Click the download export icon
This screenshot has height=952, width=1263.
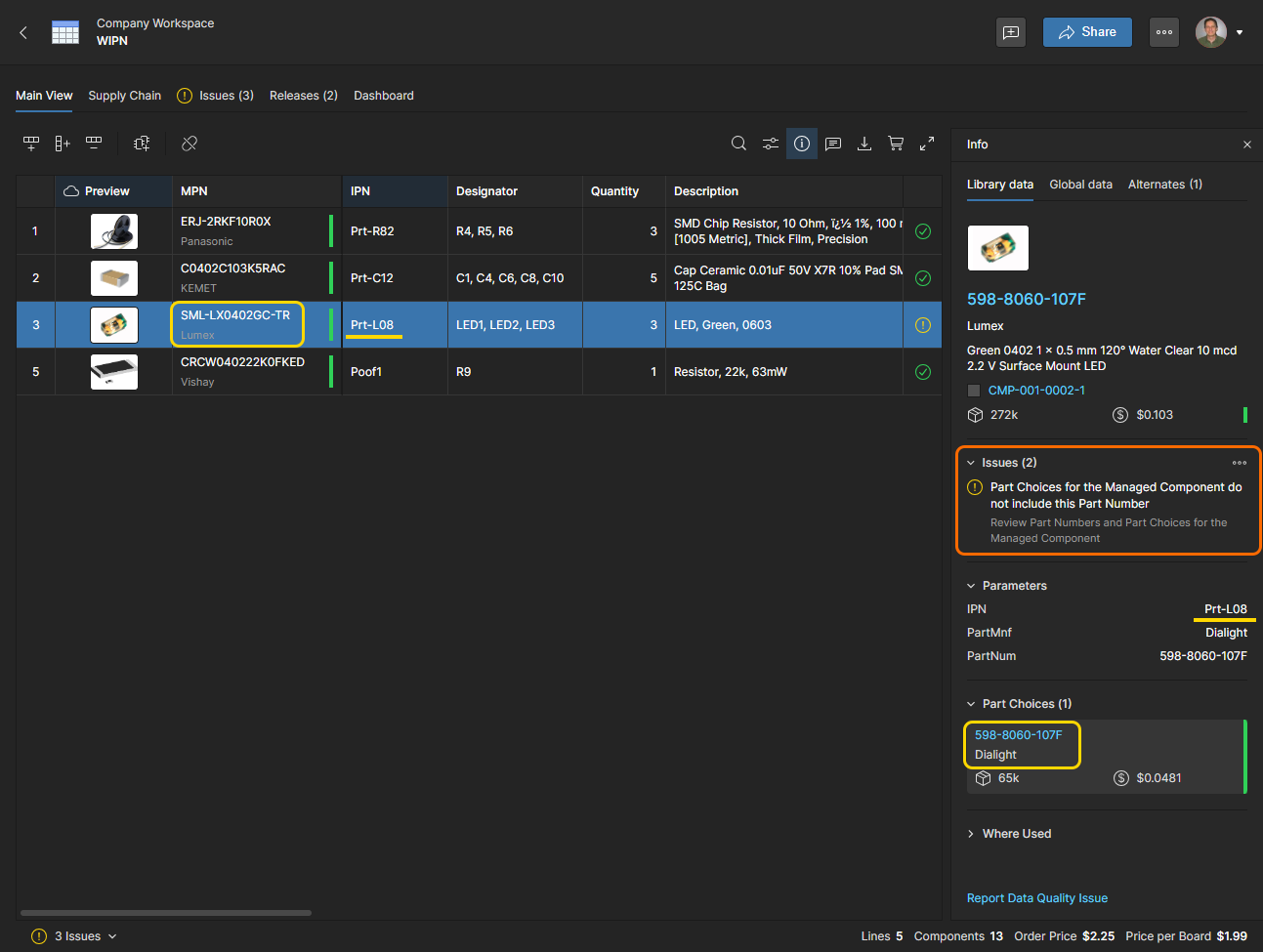[864, 144]
